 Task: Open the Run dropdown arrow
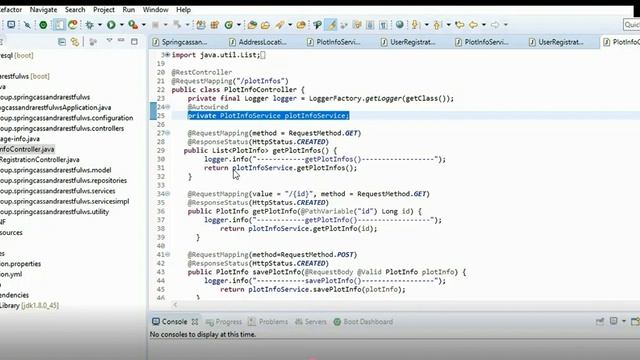click(121, 25)
